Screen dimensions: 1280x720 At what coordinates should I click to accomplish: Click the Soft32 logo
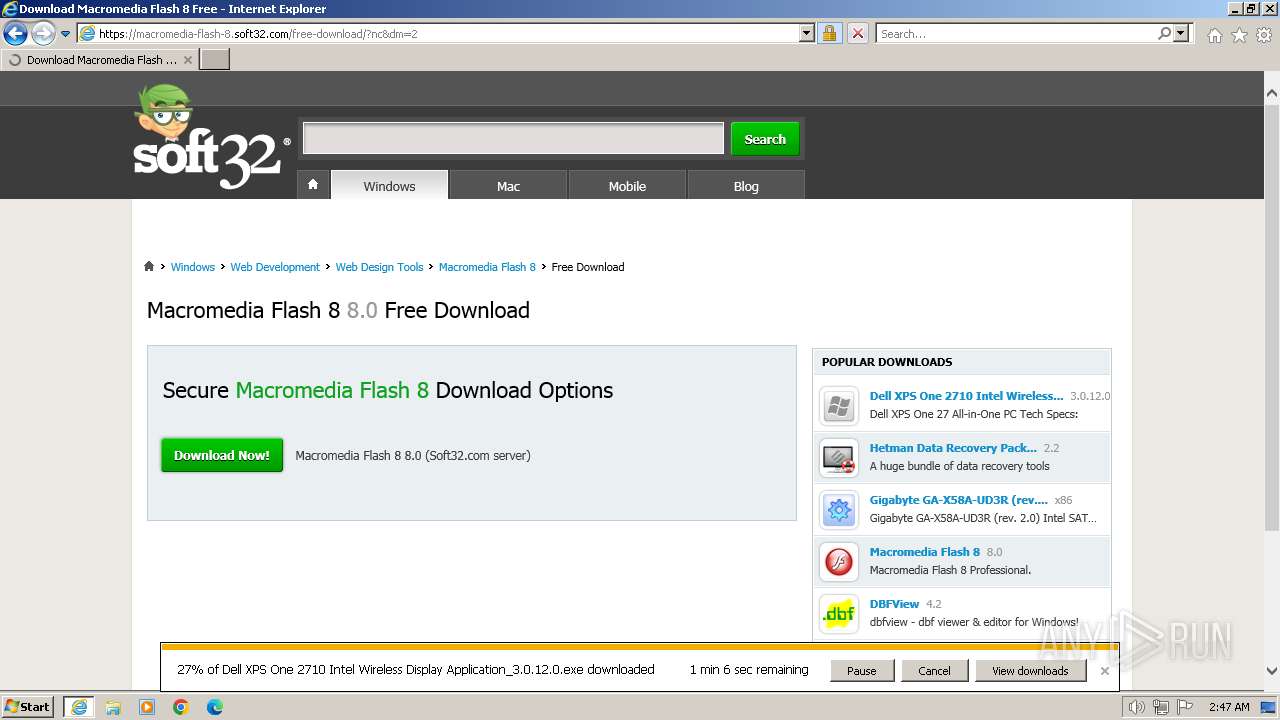pyautogui.click(x=211, y=137)
